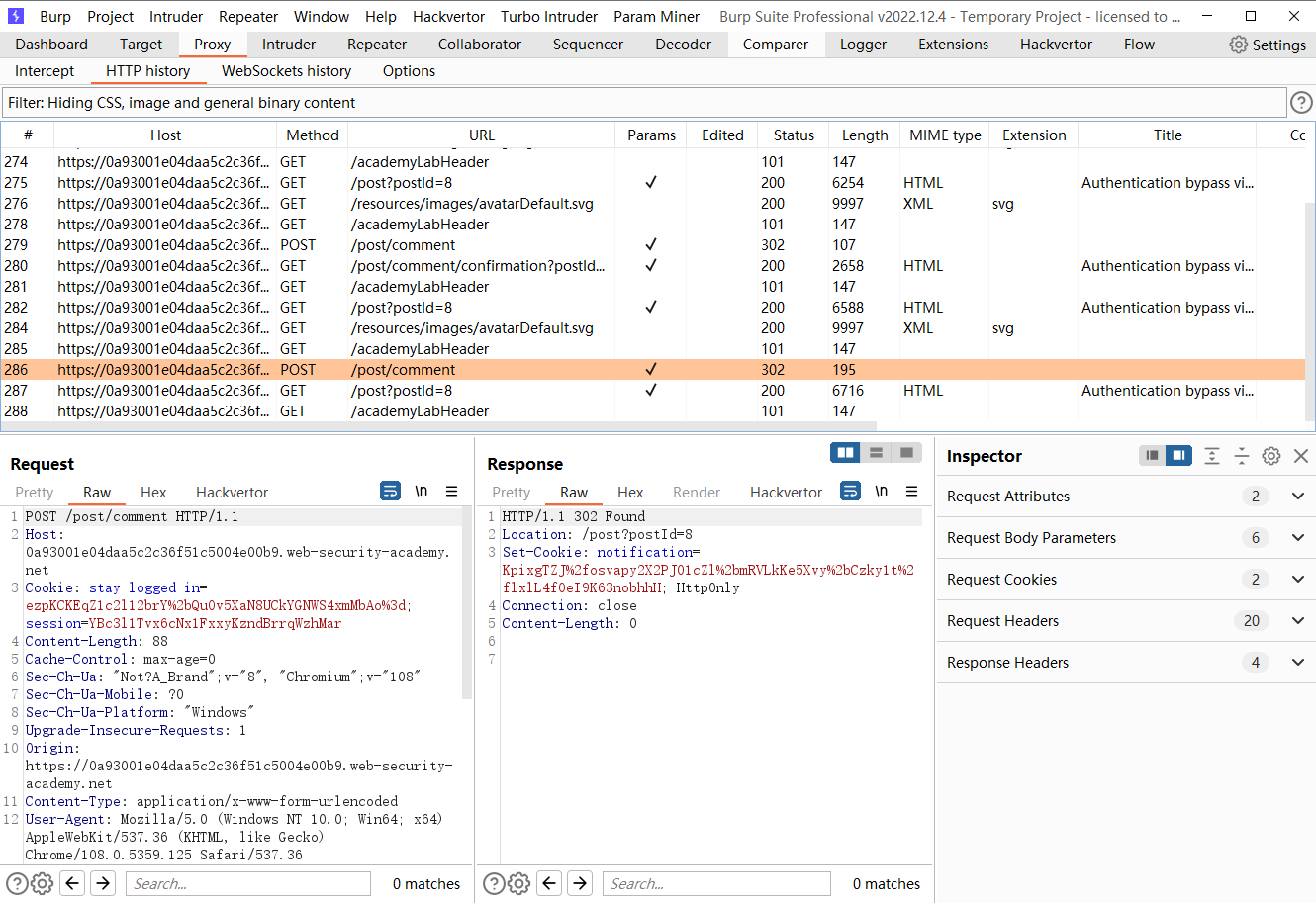Select combined tabbed request/response layout

[906, 452]
